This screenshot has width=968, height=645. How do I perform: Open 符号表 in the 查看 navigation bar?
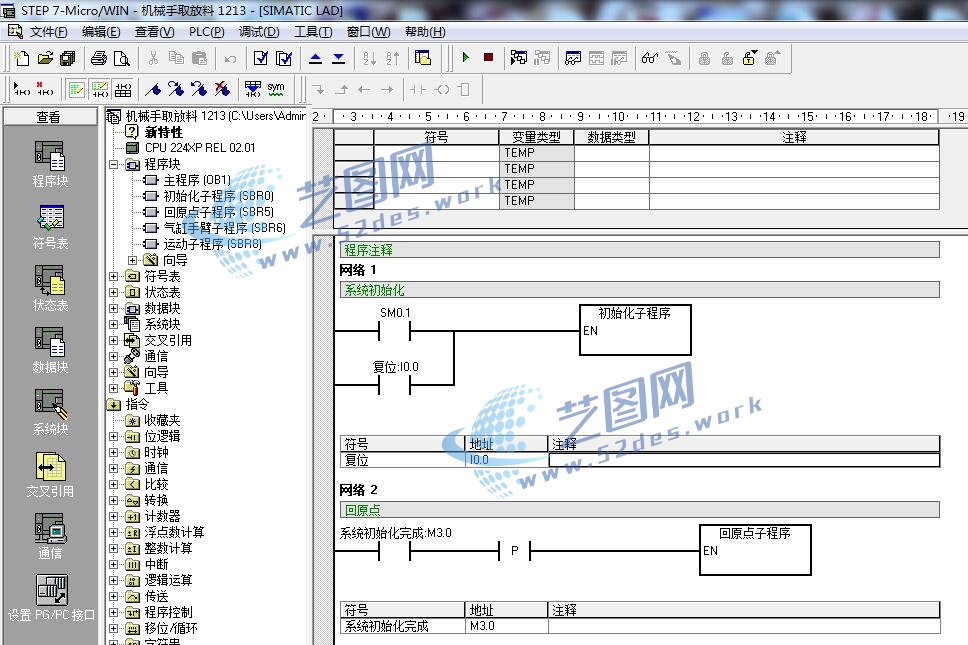coord(50,226)
